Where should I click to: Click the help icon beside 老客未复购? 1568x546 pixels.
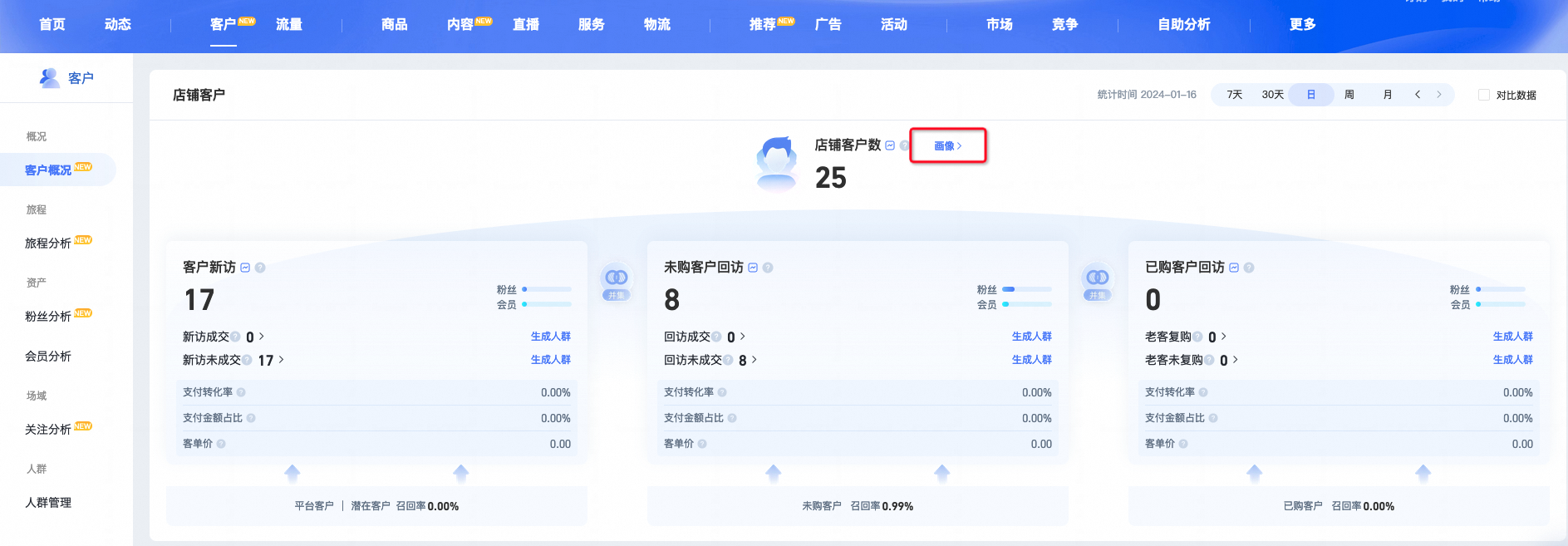pyautogui.click(x=1209, y=360)
